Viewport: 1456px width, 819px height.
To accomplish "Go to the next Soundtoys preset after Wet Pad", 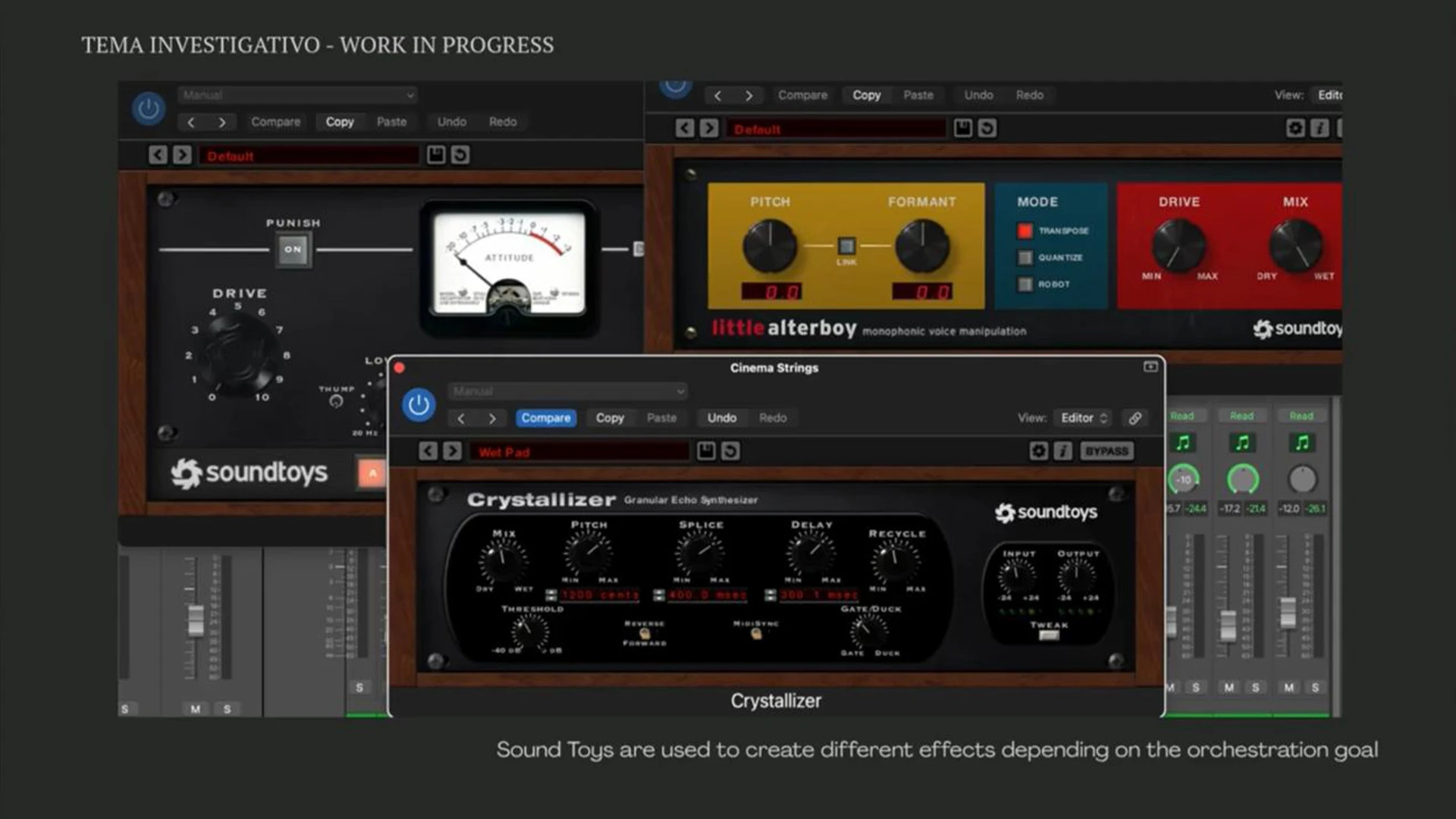I will coord(452,451).
